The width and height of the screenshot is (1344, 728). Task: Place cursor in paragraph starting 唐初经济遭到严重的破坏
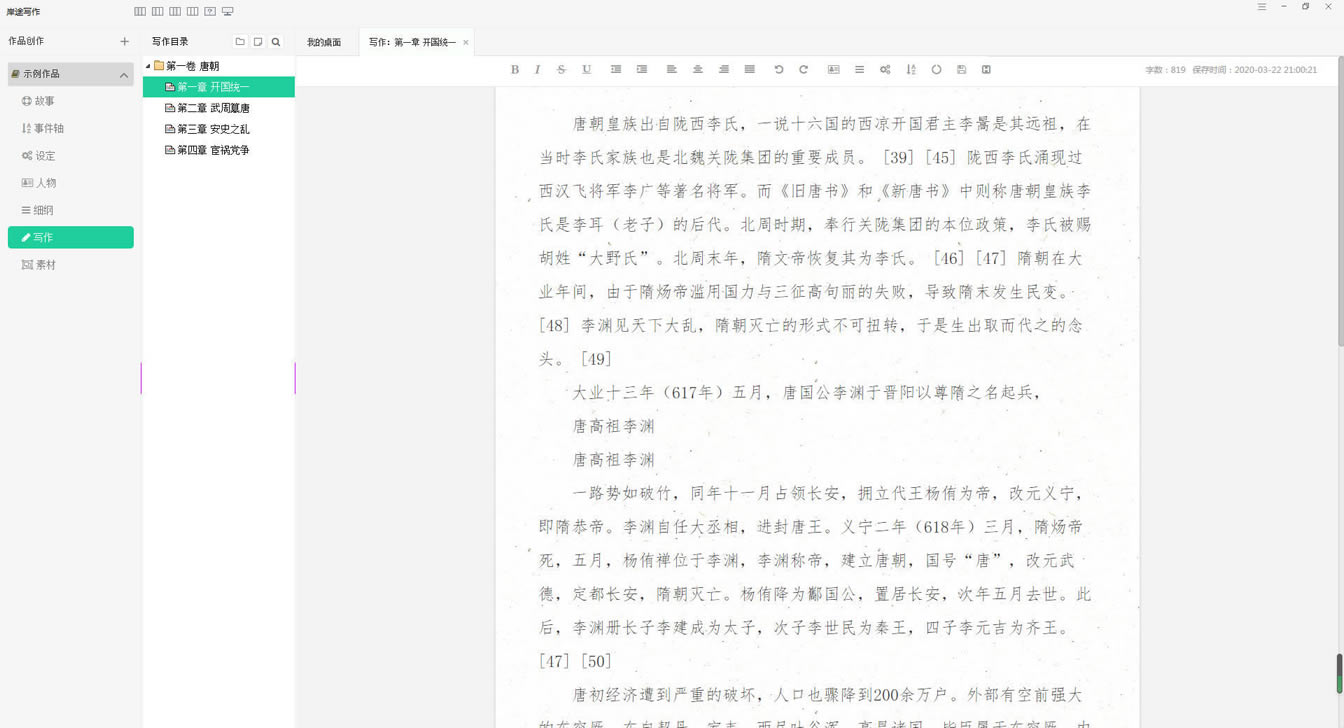pos(815,706)
